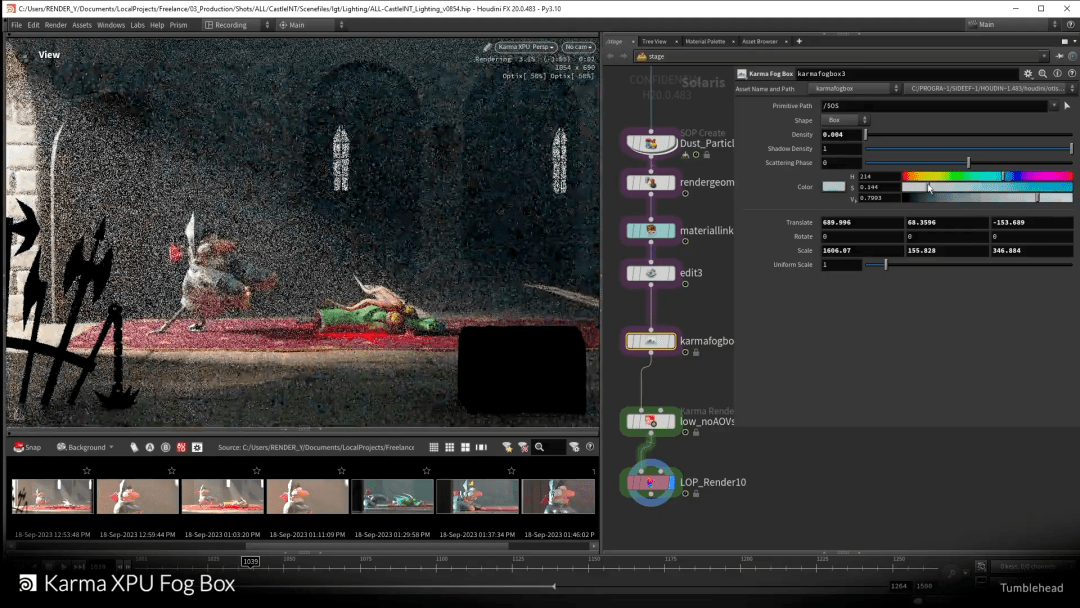1080x608 pixels.
Task: Switch gallery to medium grid view
Action: [450, 448]
